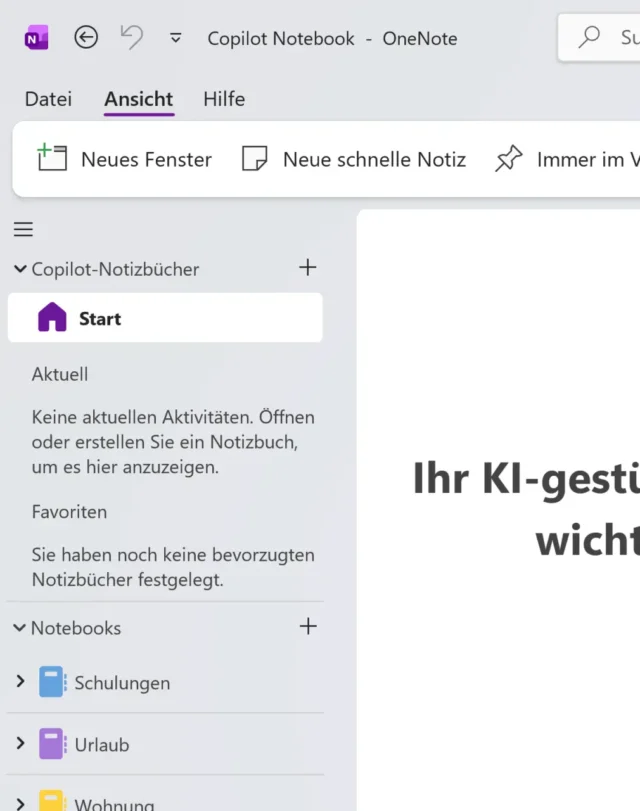Click the pin icon for Immer im Vordergrund
Image resolution: width=640 pixels, height=811 pixels.
[x=509, y=158]
